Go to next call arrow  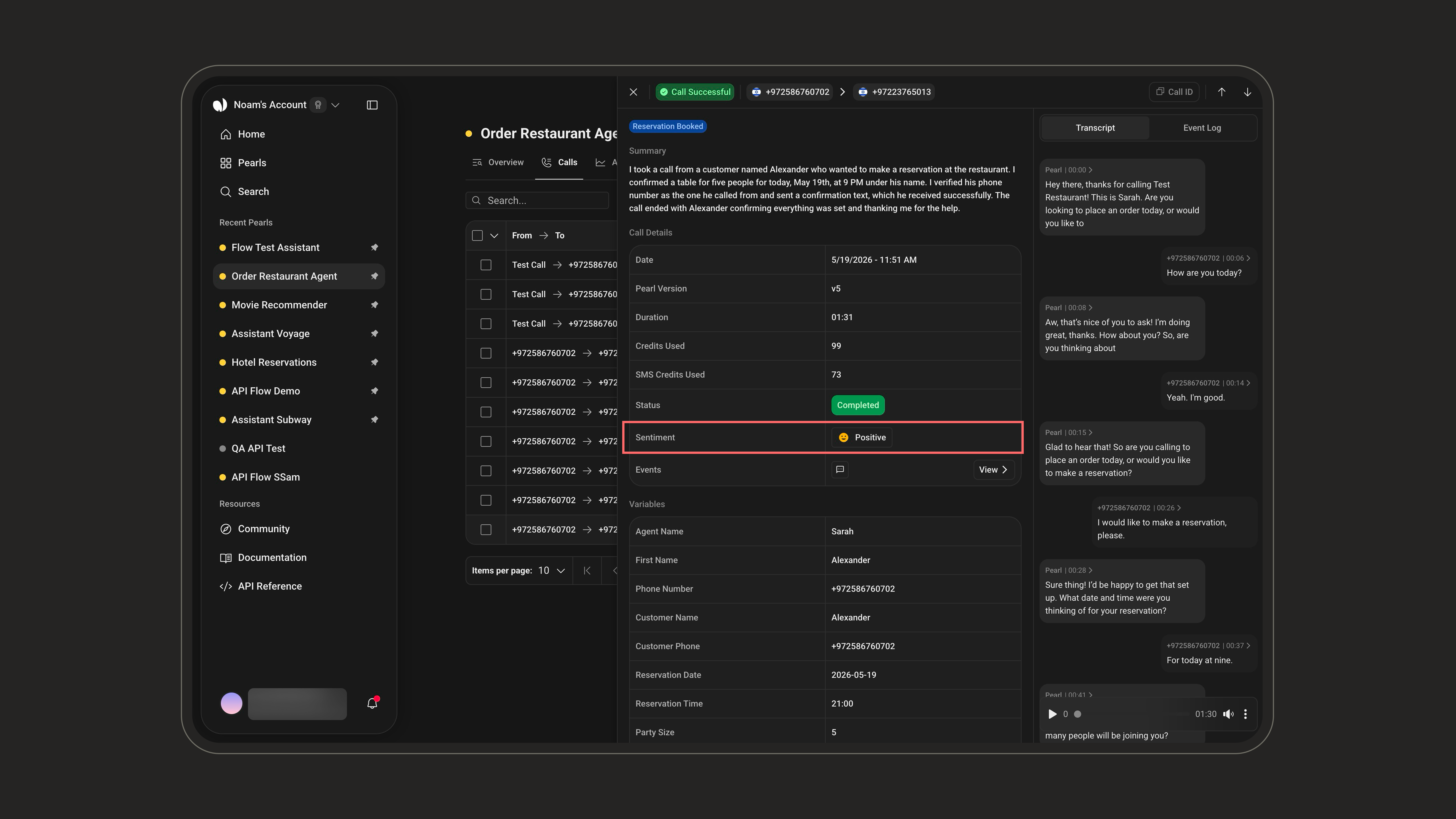pyautogui.click(x=1248, y=92)
